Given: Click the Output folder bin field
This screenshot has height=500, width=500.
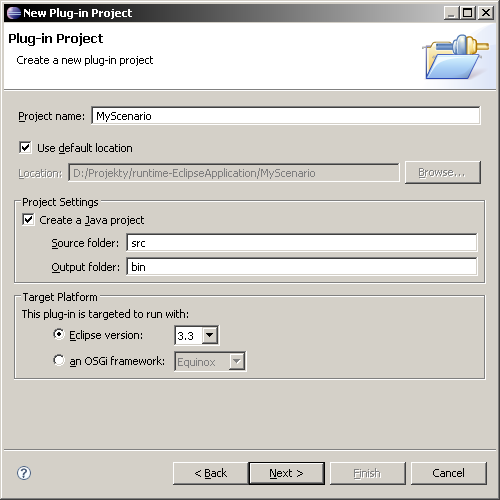Looking at the screenshot, I should tap(302, 267).
